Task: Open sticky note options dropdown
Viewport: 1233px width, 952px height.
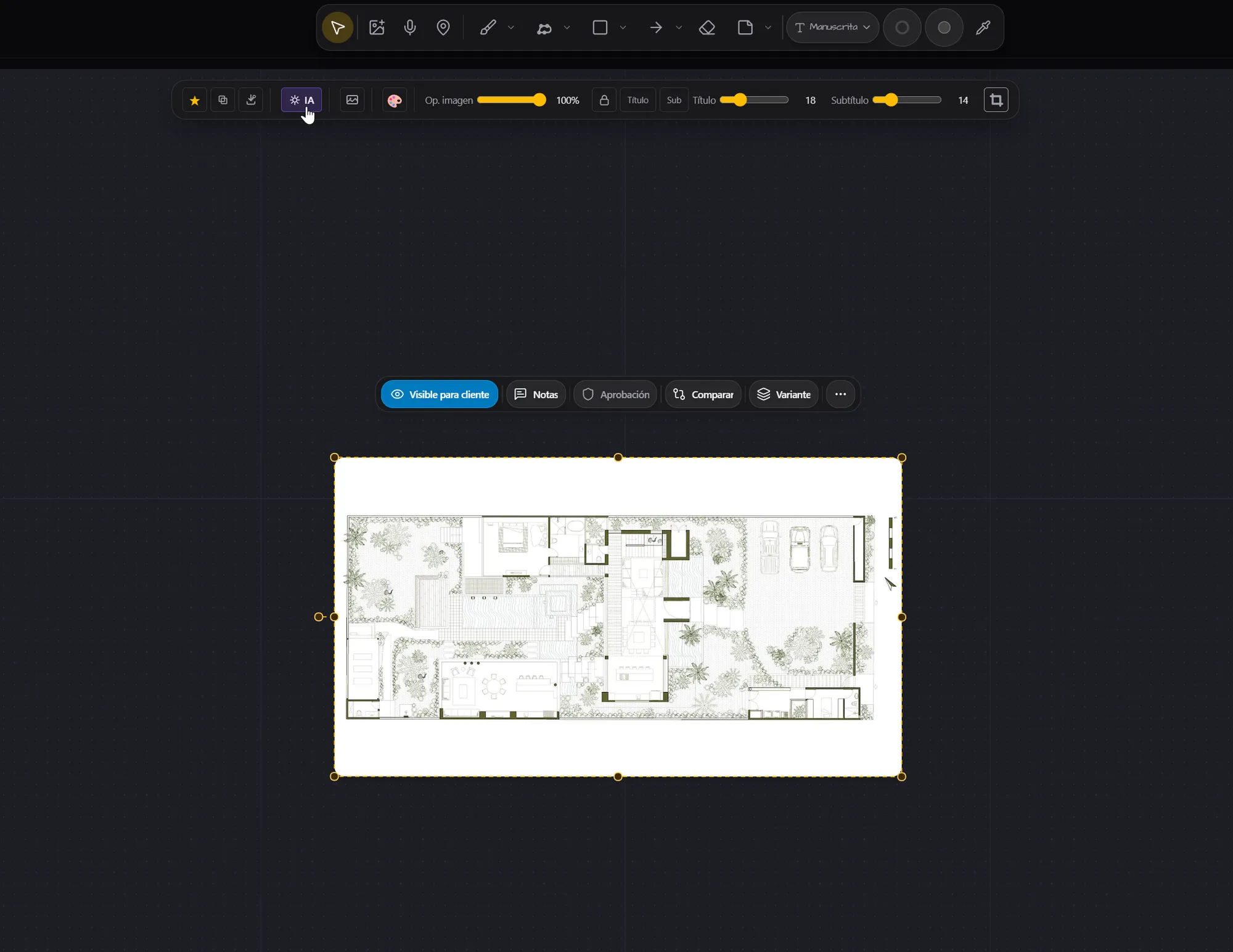Action: [x=768, y=28]
